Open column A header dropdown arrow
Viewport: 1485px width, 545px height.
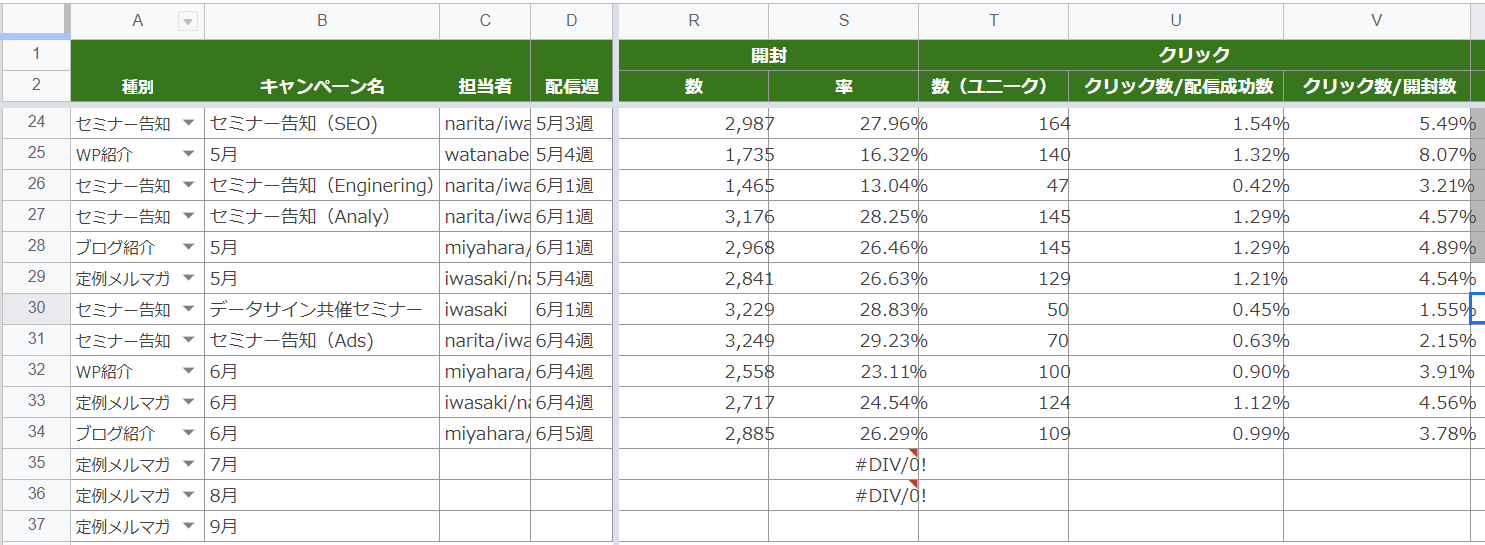[x=188, y=22]
